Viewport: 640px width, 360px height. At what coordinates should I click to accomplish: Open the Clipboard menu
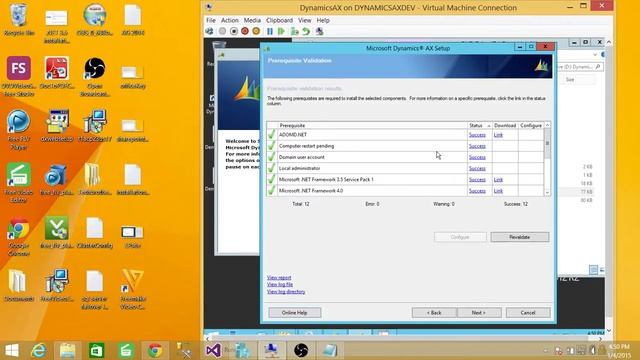click(x=279, y=20)
